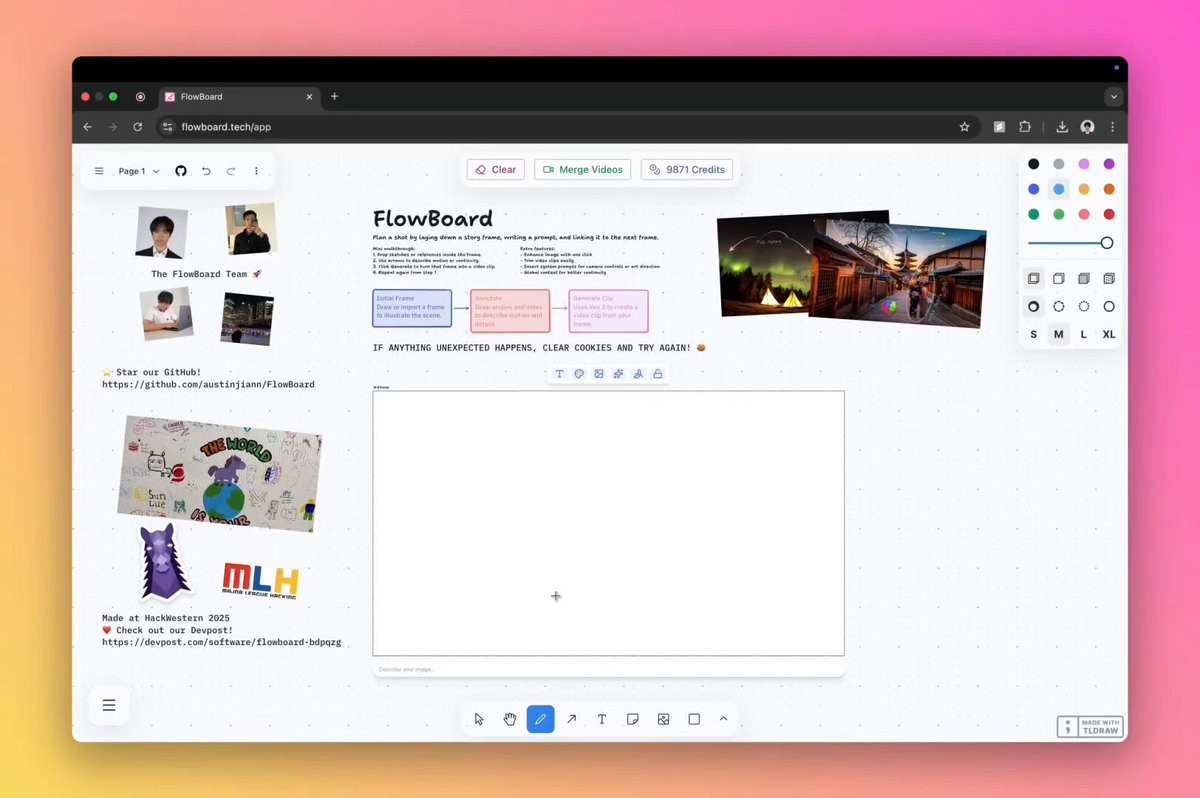The height and width of the screenshot is (798, 1200).
Task: Click the Clear button
Action: pos(496,170)
